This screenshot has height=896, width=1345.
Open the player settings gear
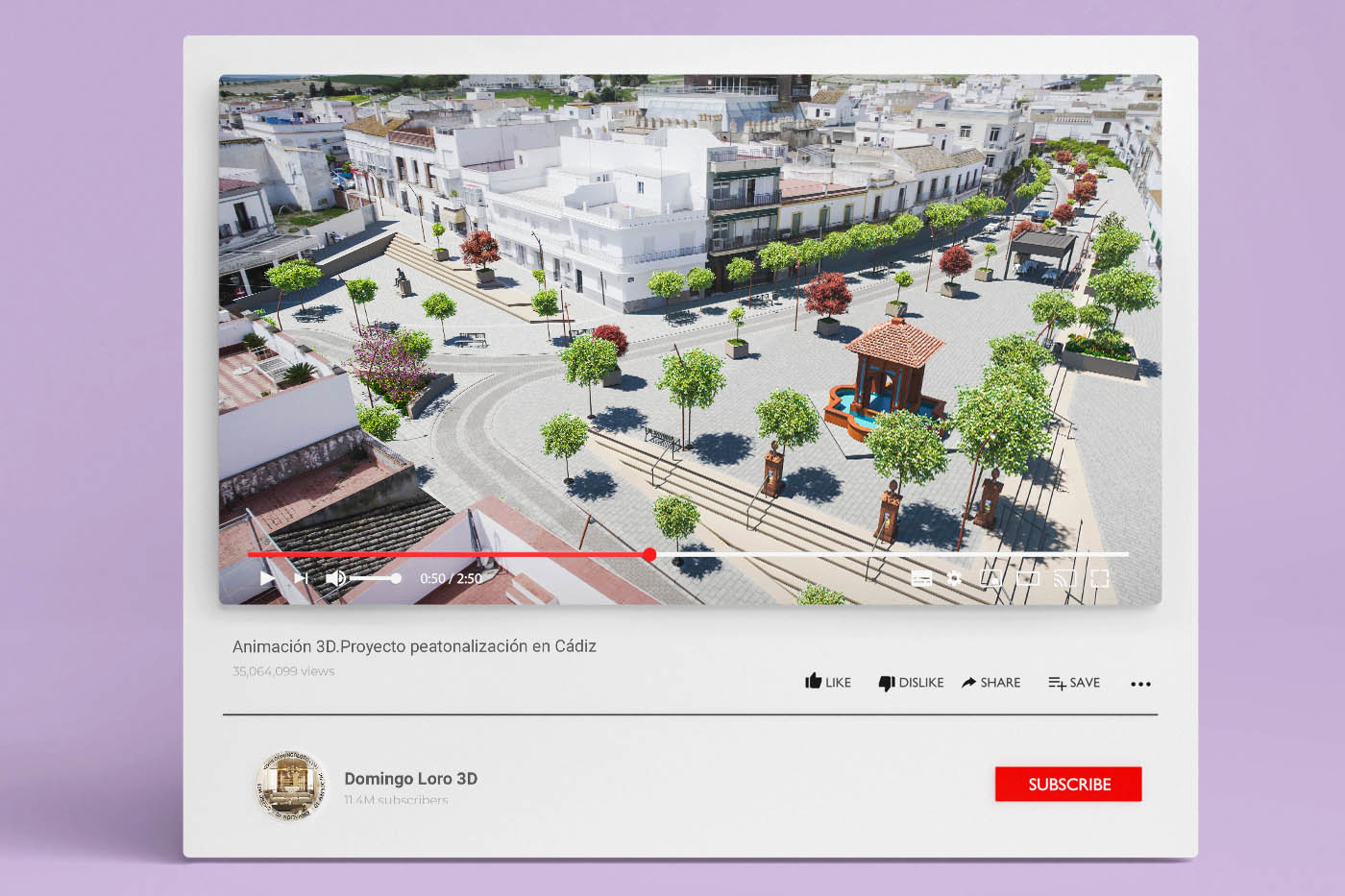[954, 578]
